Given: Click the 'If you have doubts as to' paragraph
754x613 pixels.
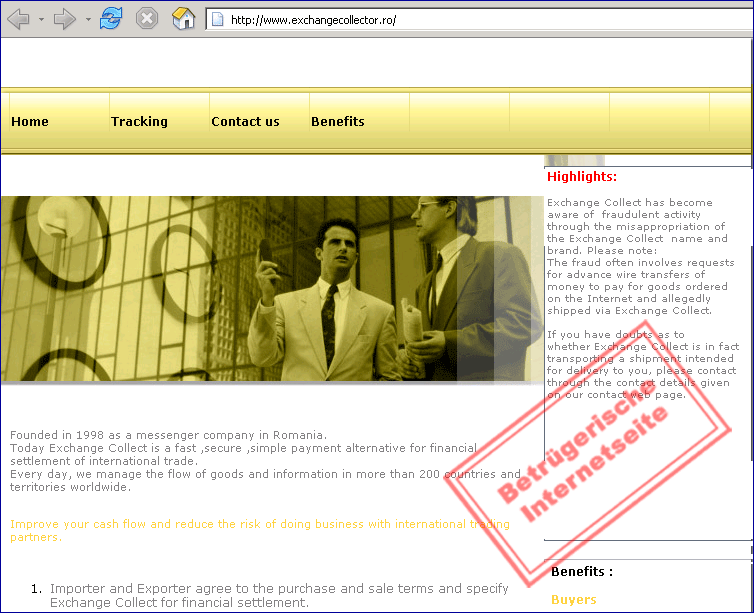Looking at the screenshot, I should coord(643,364).
